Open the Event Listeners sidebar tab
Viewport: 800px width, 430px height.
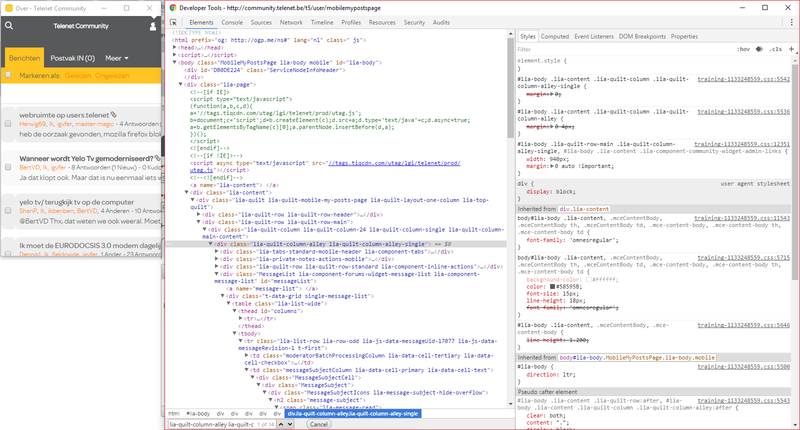[594, 37]
